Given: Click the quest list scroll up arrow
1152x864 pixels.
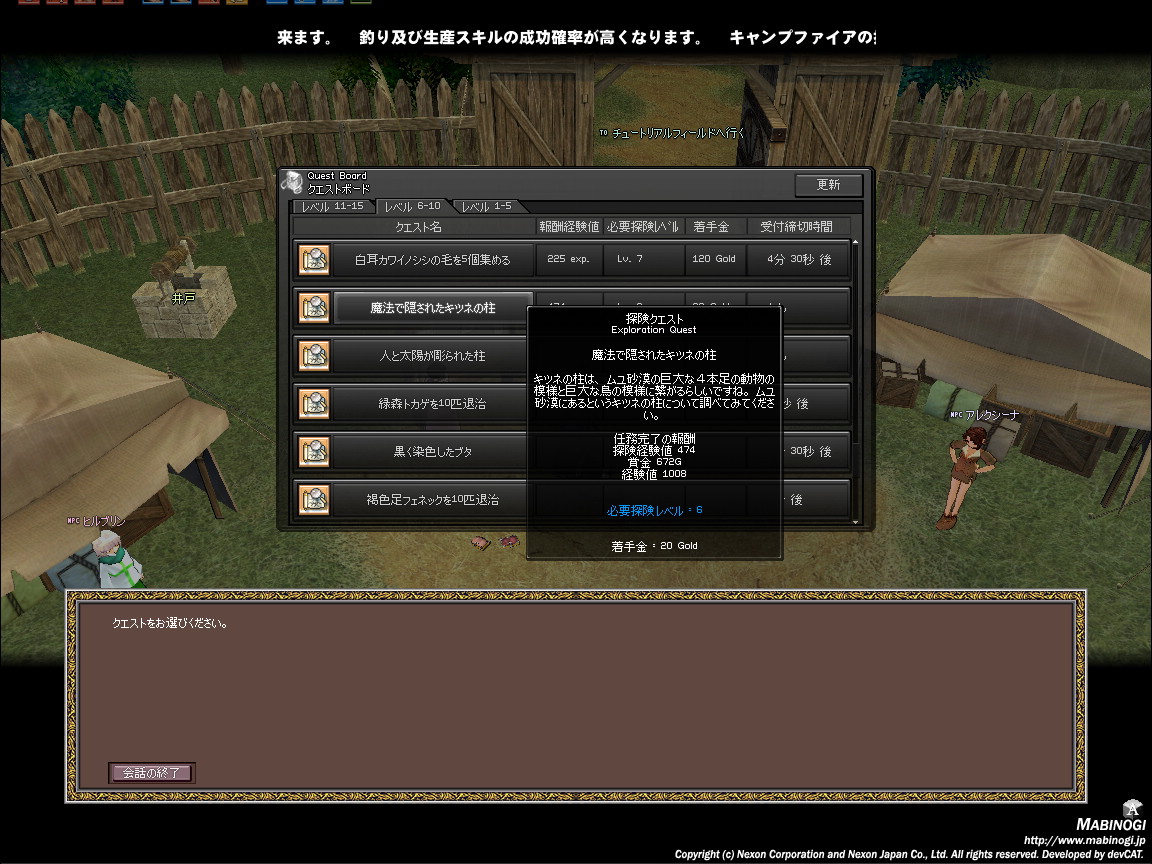Looking at the screenshot, I should (x=855, y=242).
